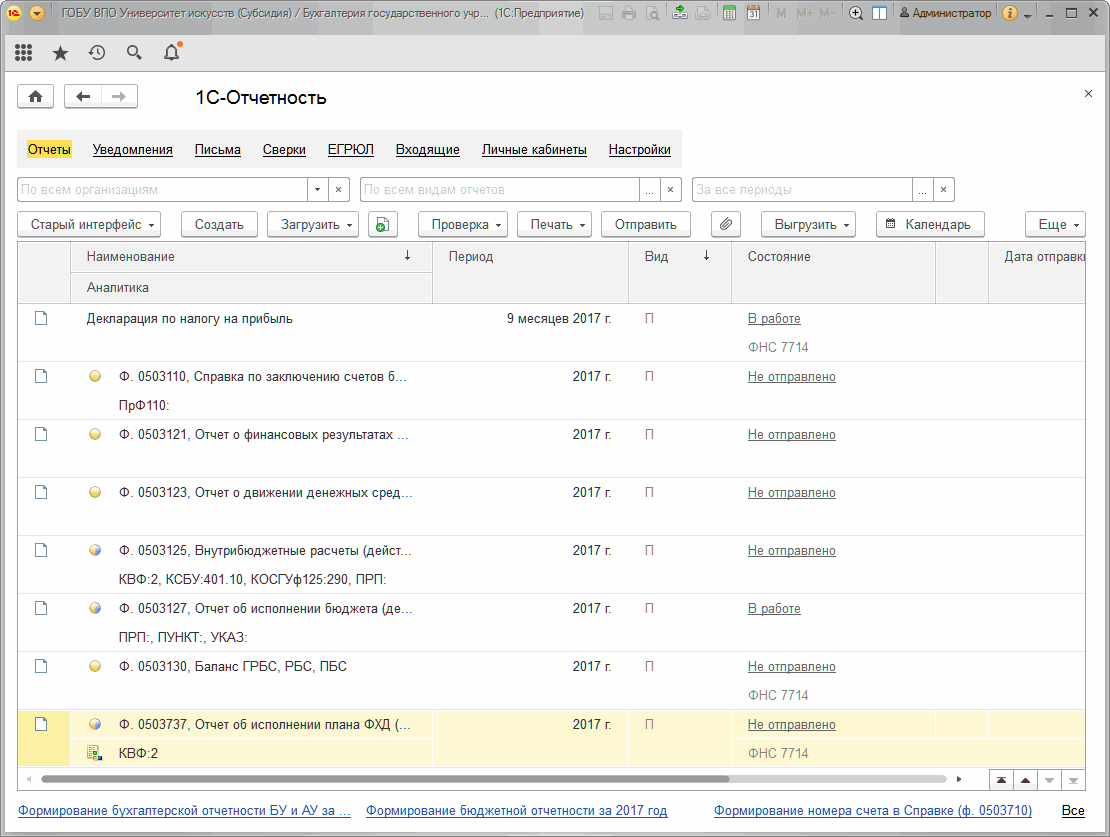Image resolution: width=1110 pixels, height=837 pixels.
Task: Clear the organization filter with its X
Action: [338, 190]
